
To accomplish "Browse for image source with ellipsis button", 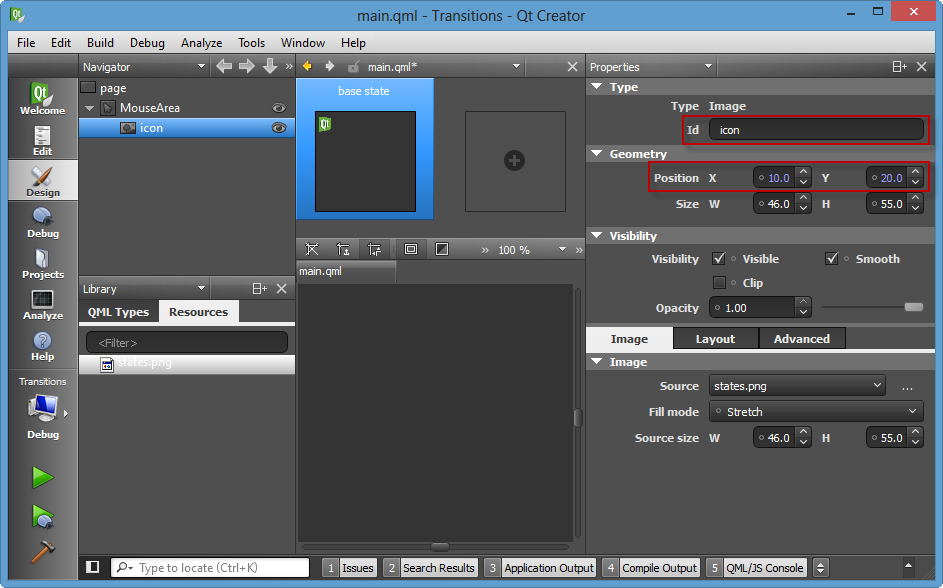I will [x=908, y=387].
